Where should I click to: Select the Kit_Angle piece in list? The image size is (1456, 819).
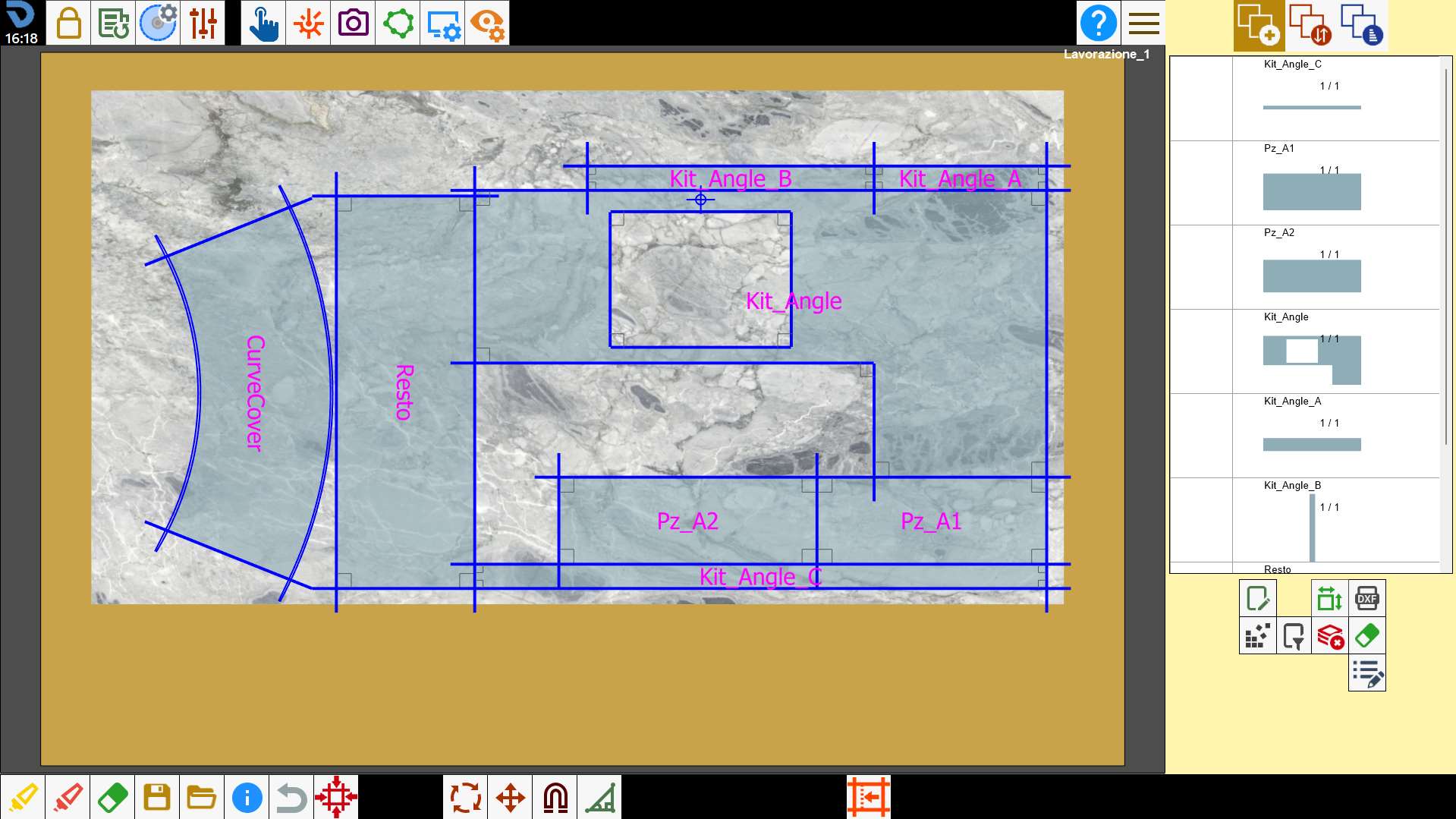[x=1305, y=351]
